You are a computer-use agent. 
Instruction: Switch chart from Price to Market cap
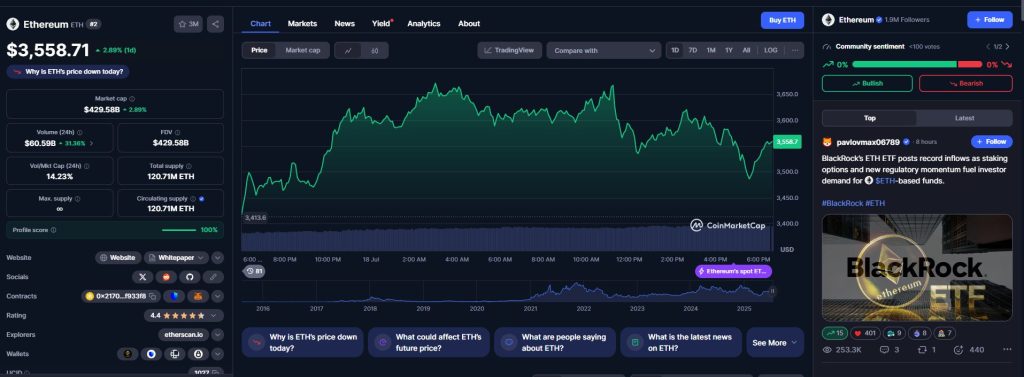point(302,50)
